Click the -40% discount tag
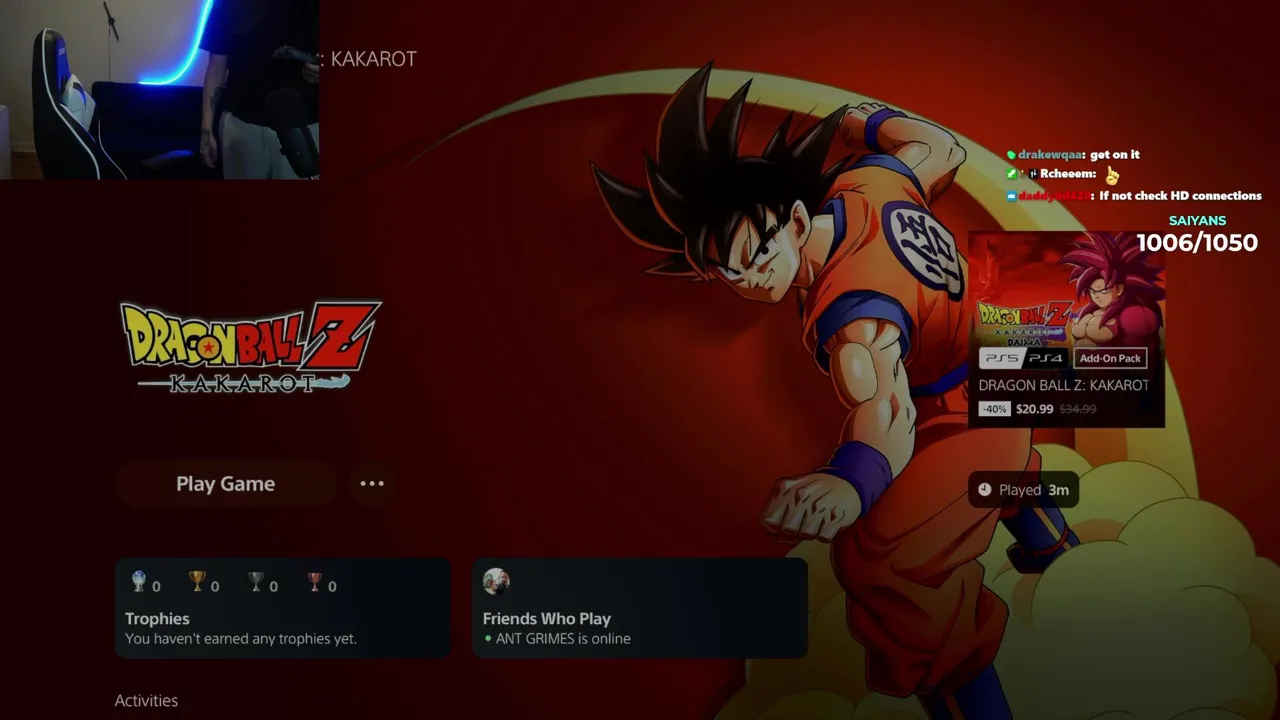 (x=994, y=409)
